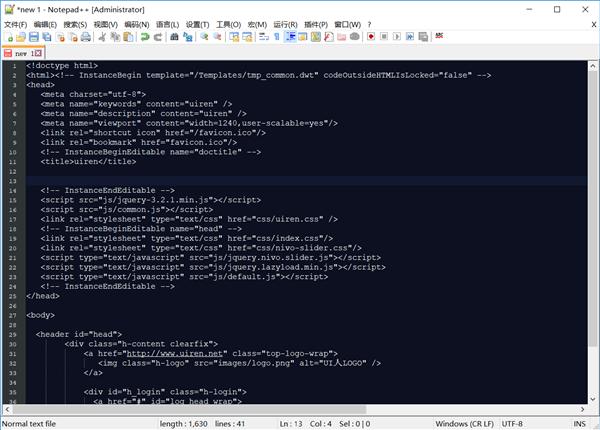Screen dimensions: 600x430
Task: Open the 文件(F) file menu
Action: [15, 24]
